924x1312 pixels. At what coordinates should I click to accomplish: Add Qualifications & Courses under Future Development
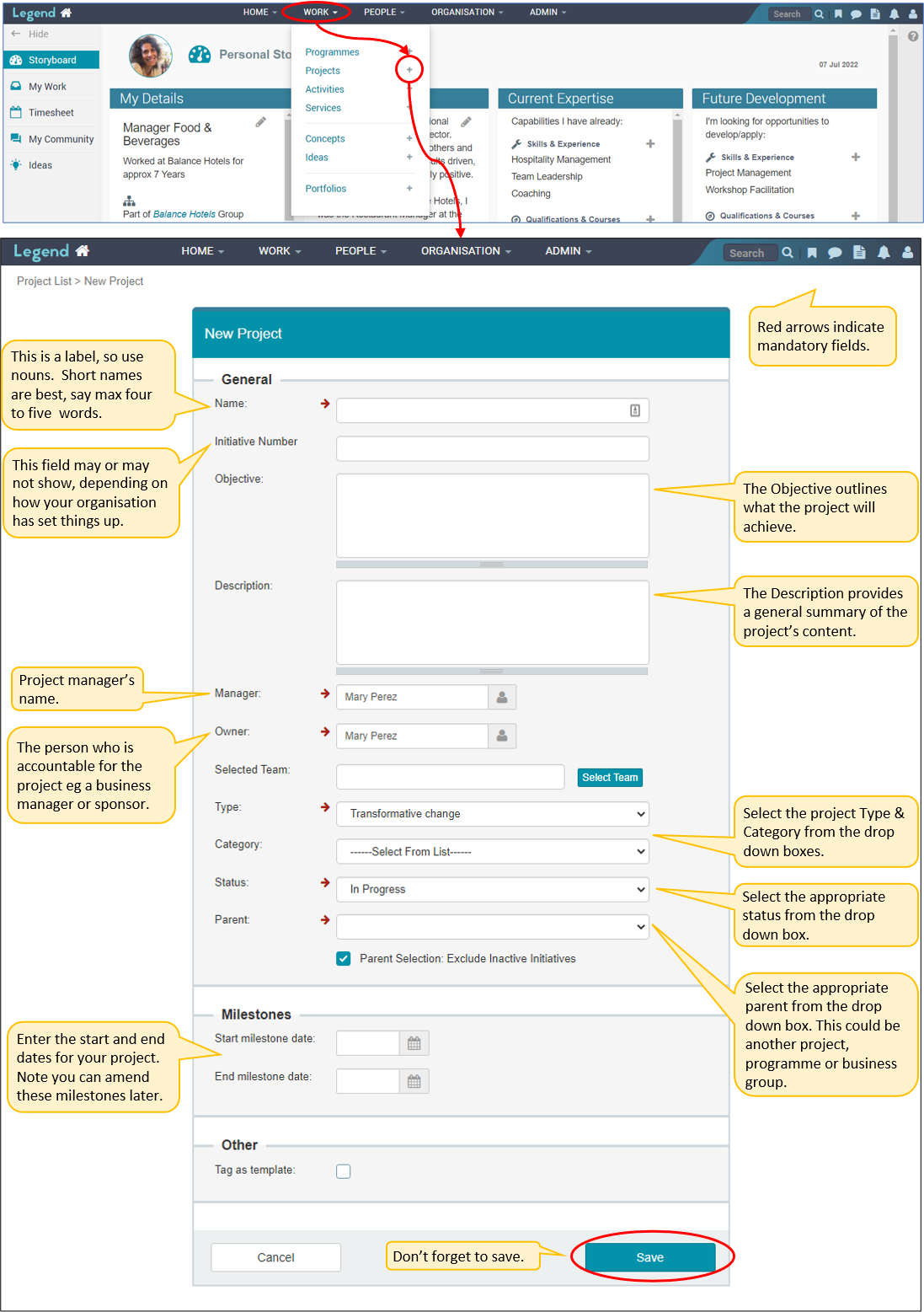[856, 216]
